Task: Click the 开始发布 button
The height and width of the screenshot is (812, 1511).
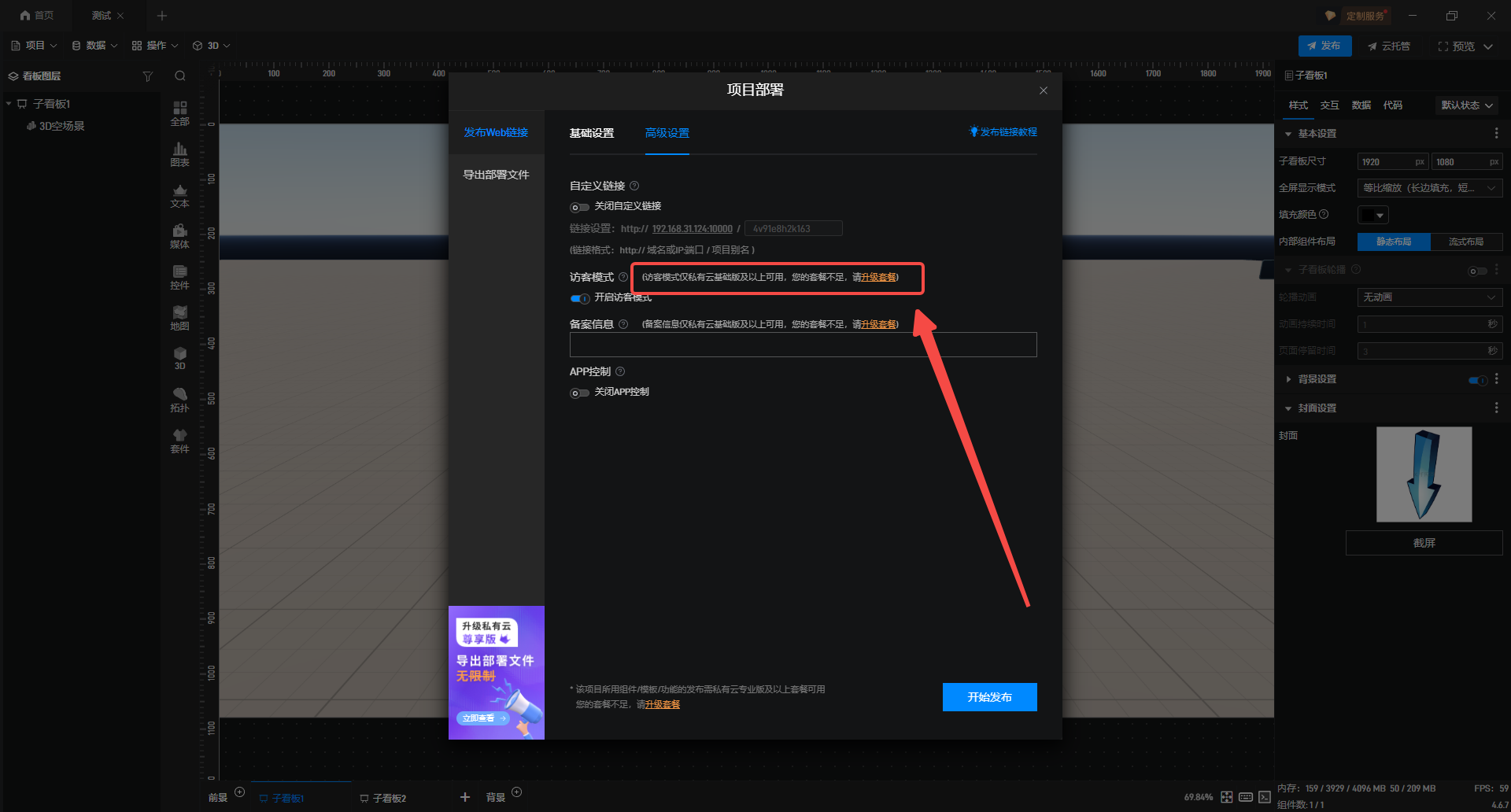Action: (989, 697)
